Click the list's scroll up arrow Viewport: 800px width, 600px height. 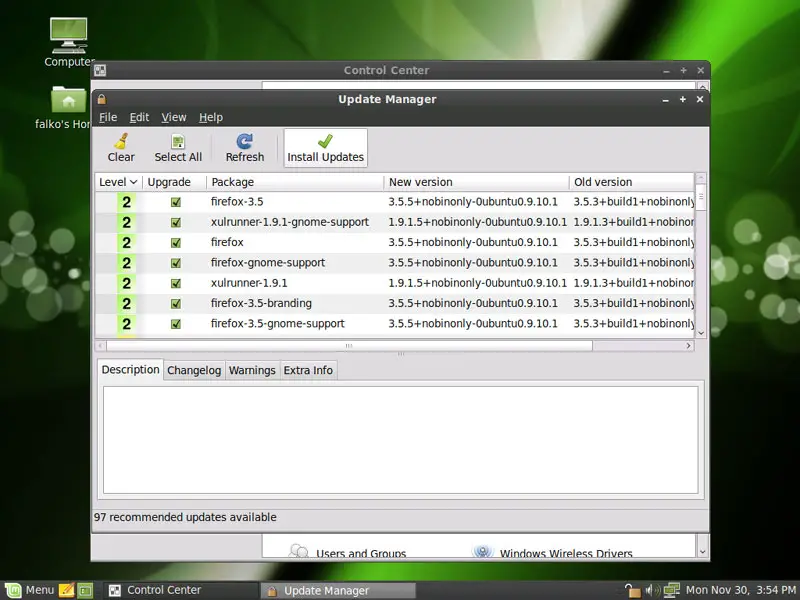pos(701,178)
